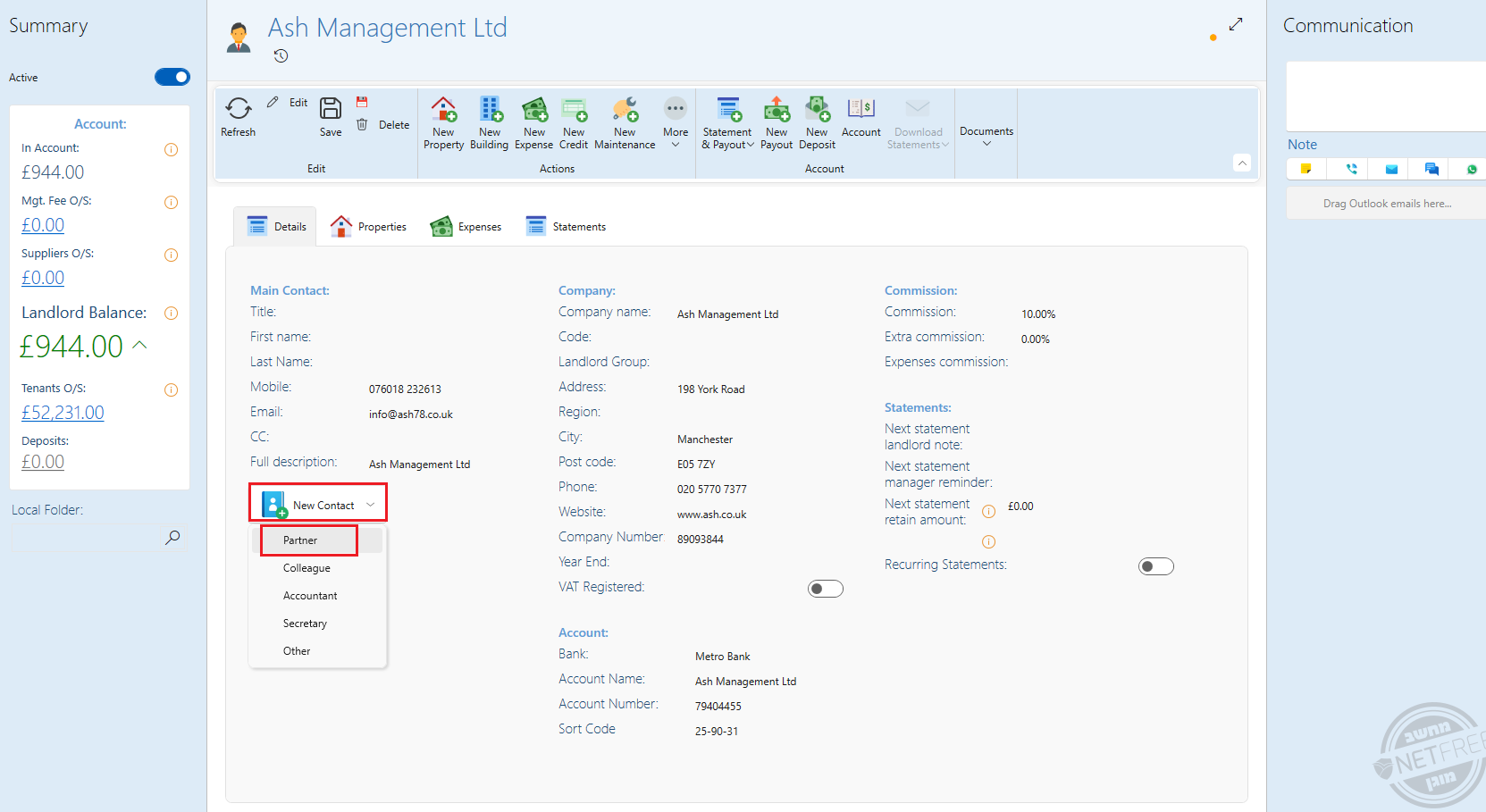This screenshot has width=1486, height=812.
Task: Click the landlord avatar icon
Action: [239, 38]
